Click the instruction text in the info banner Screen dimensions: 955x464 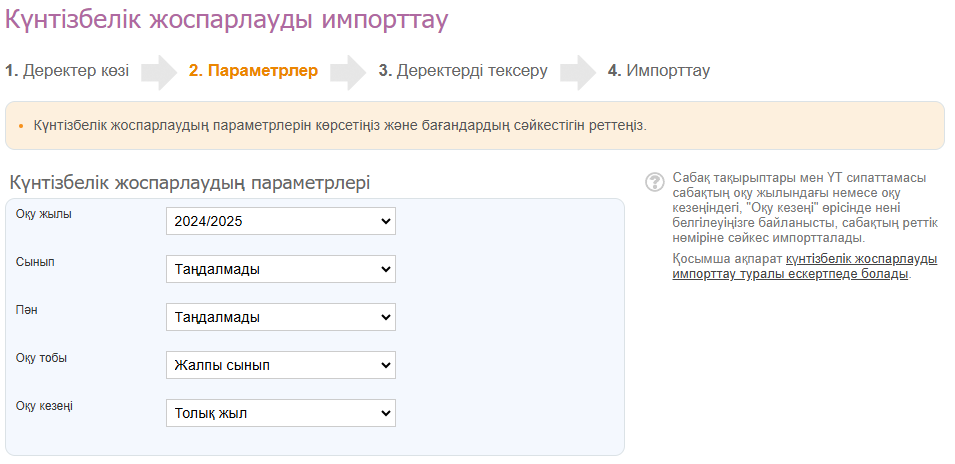click(x=340, y=127)
